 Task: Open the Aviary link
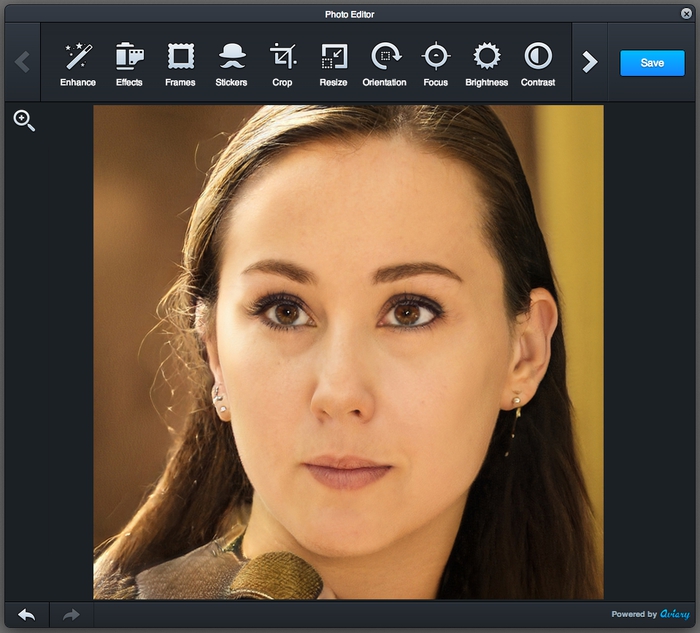[675, 614]
